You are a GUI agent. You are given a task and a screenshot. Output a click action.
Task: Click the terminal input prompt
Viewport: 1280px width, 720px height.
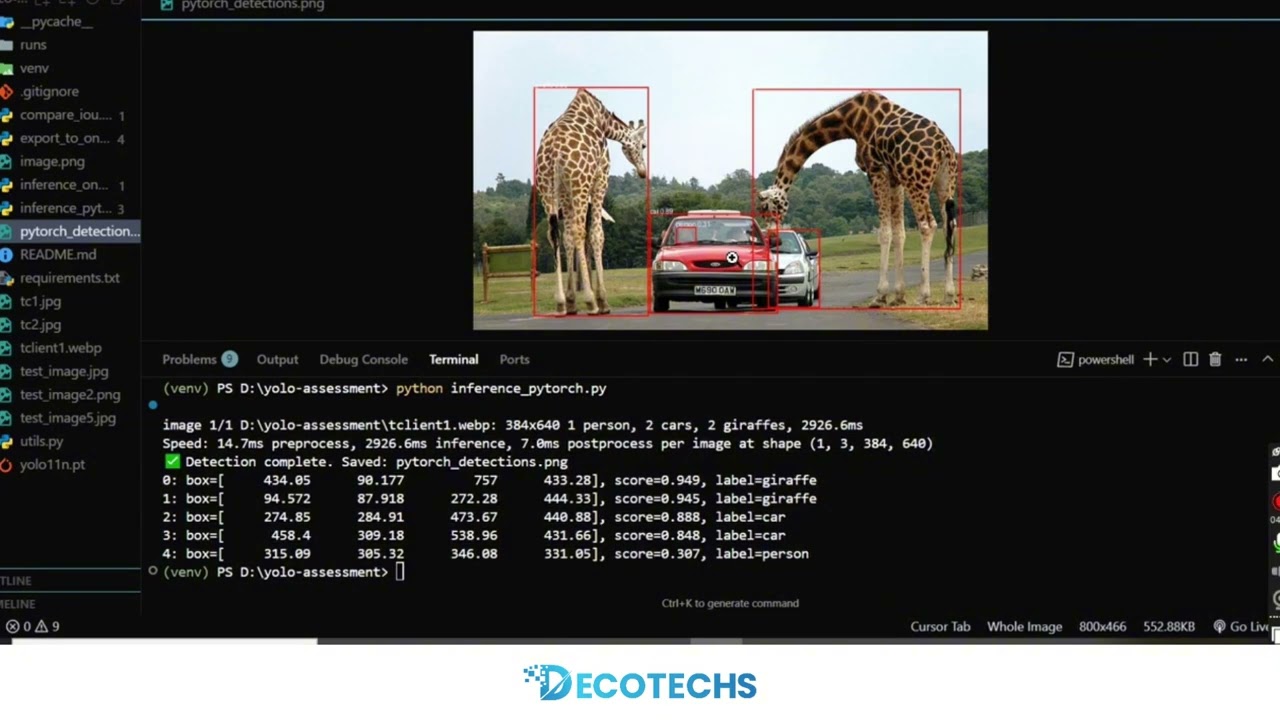(x=400, y=572)
